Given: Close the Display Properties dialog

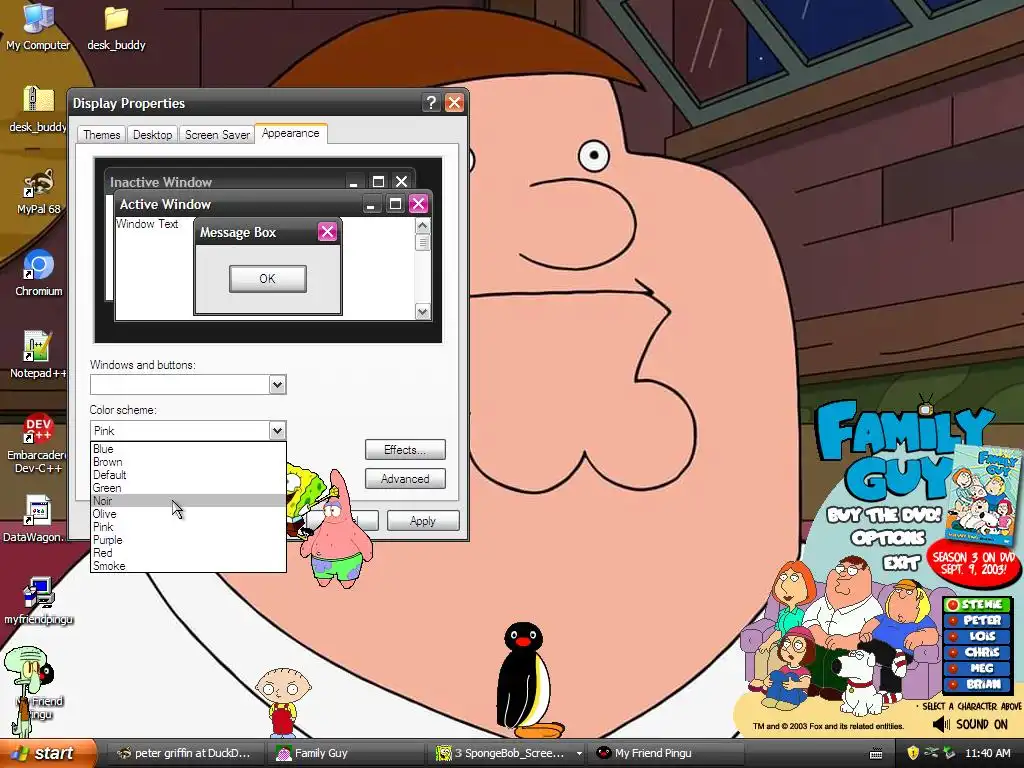Looking at the screenshot, I should (x=455, y=103).
